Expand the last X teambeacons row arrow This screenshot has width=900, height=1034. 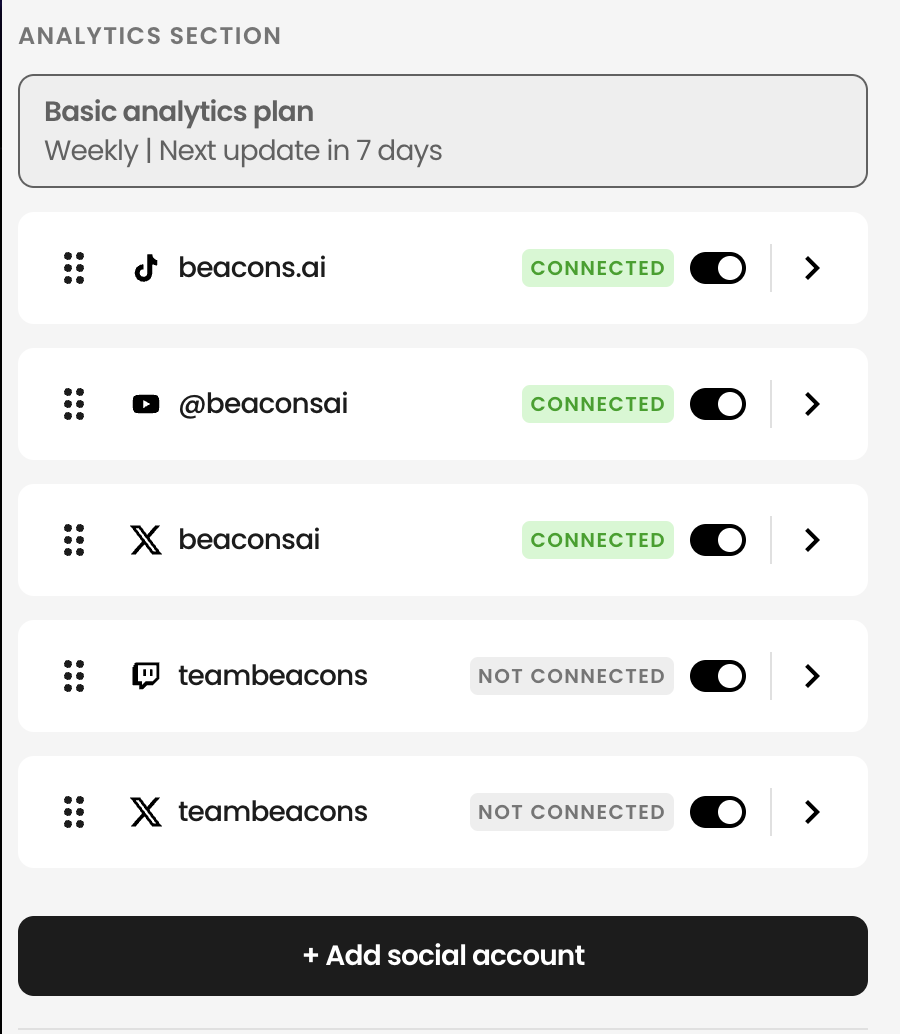812,812
